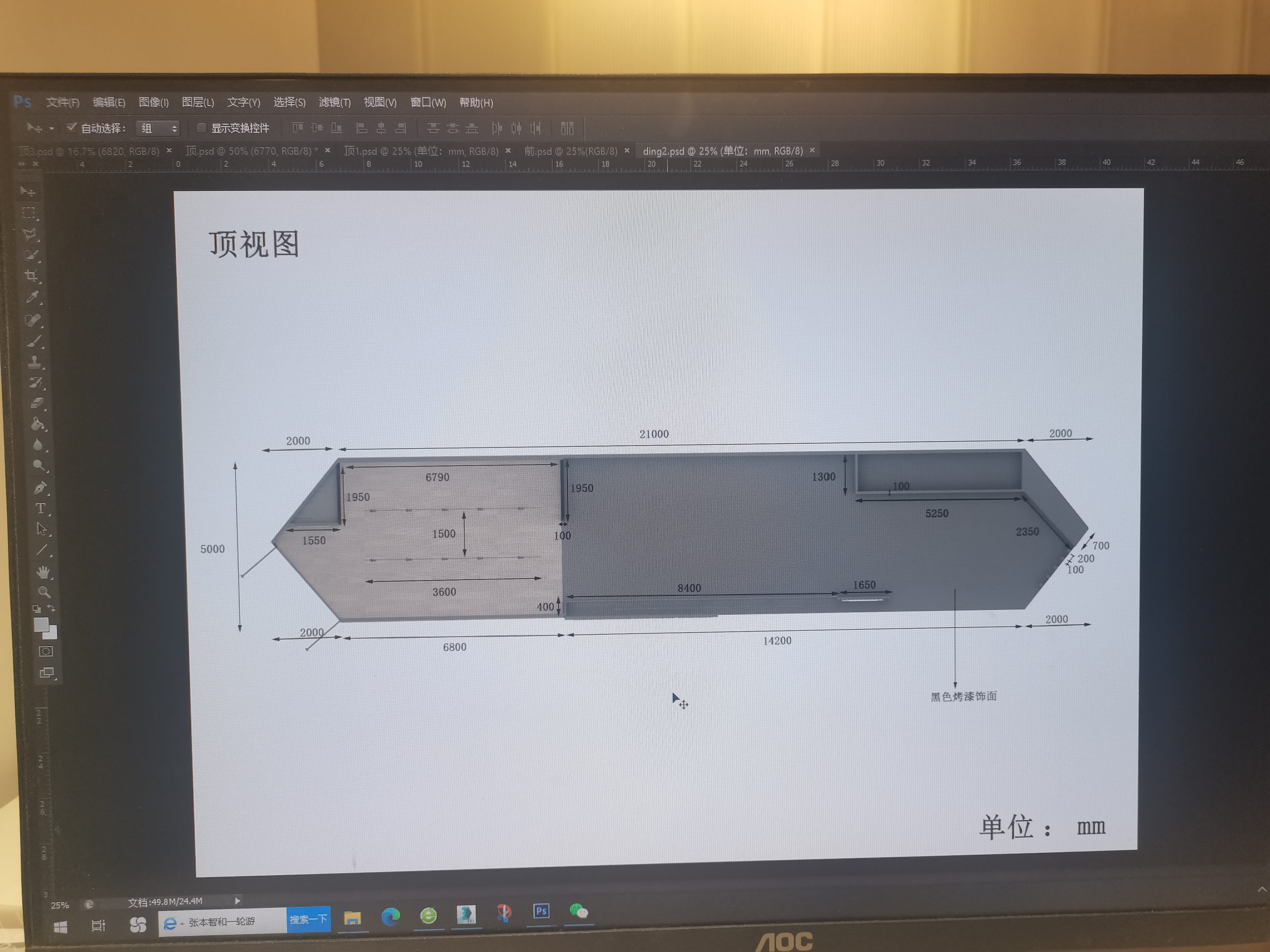This screenshot has height=952, width=1270.
Task: Select the Paint Bucket tool
Action: [37, 424]
